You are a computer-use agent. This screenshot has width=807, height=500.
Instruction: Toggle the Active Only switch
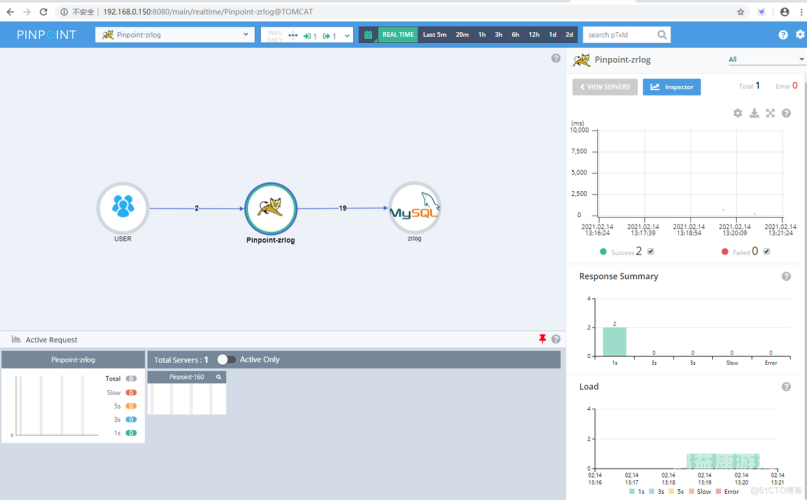point(226,359)
